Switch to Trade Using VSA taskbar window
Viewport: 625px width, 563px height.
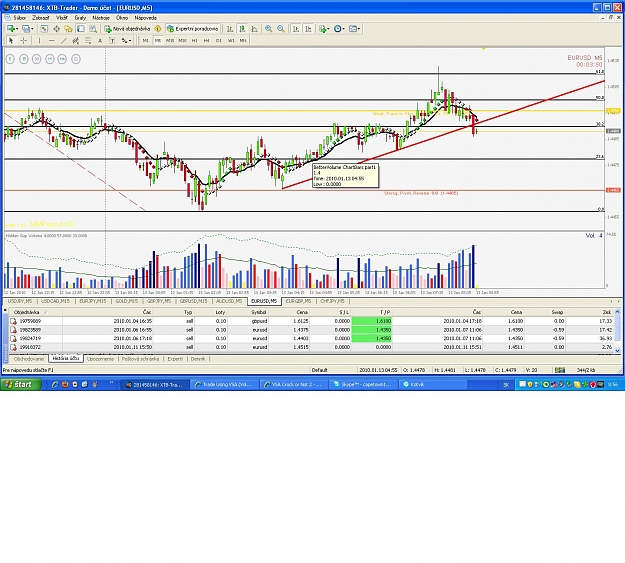[x=224, y=384]
